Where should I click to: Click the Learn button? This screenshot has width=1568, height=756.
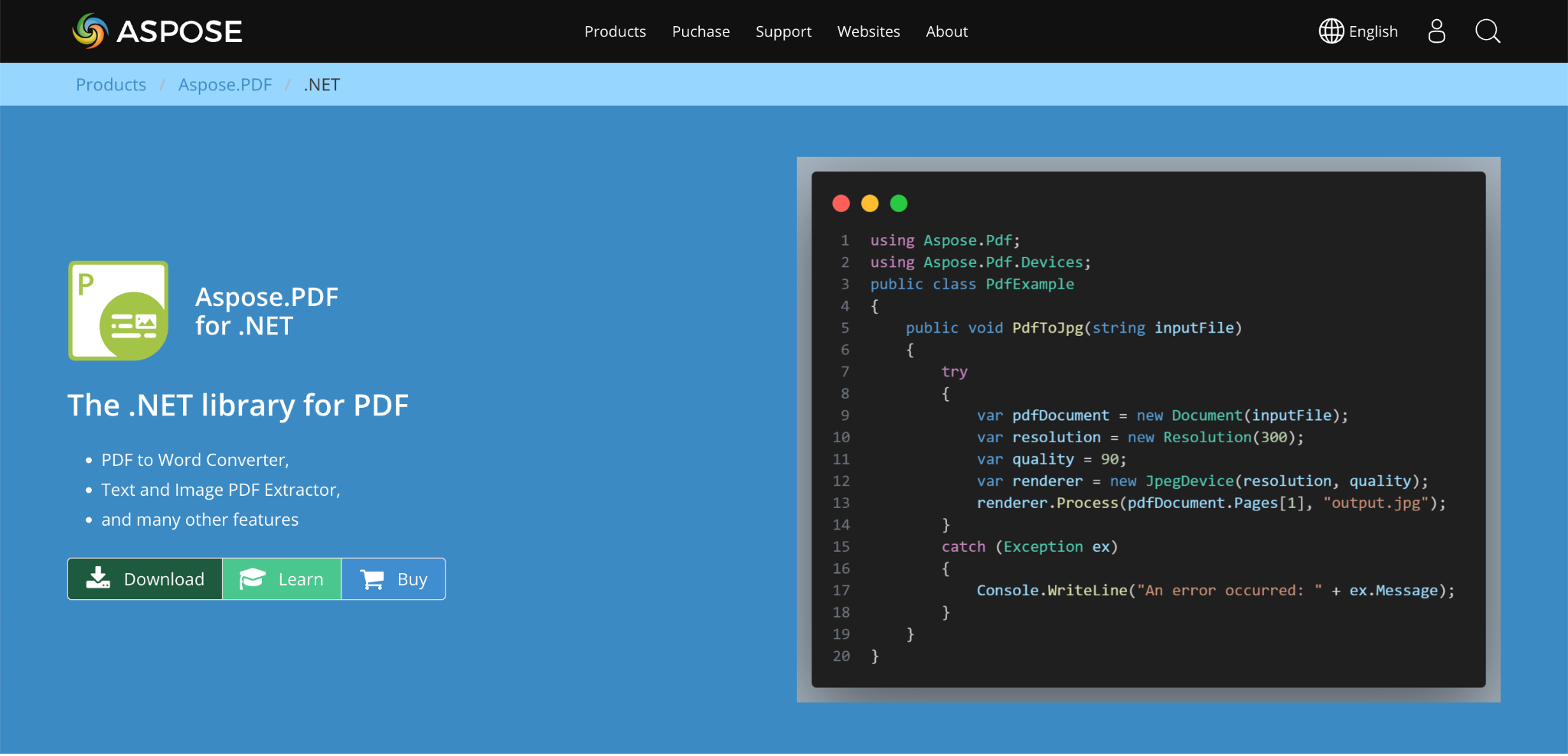[282, 579]
